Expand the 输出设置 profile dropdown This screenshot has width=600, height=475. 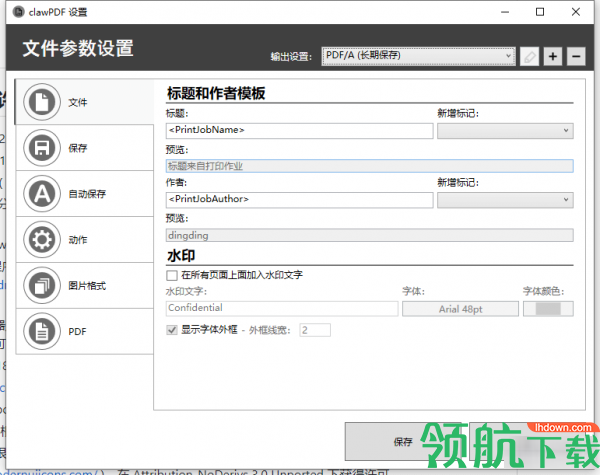419,56
